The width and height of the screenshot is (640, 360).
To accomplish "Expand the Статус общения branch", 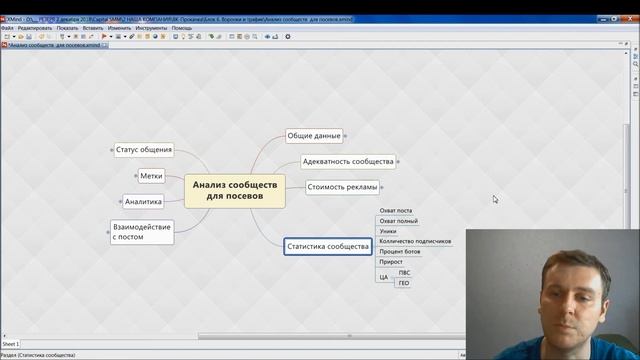I will coord(111,150).
